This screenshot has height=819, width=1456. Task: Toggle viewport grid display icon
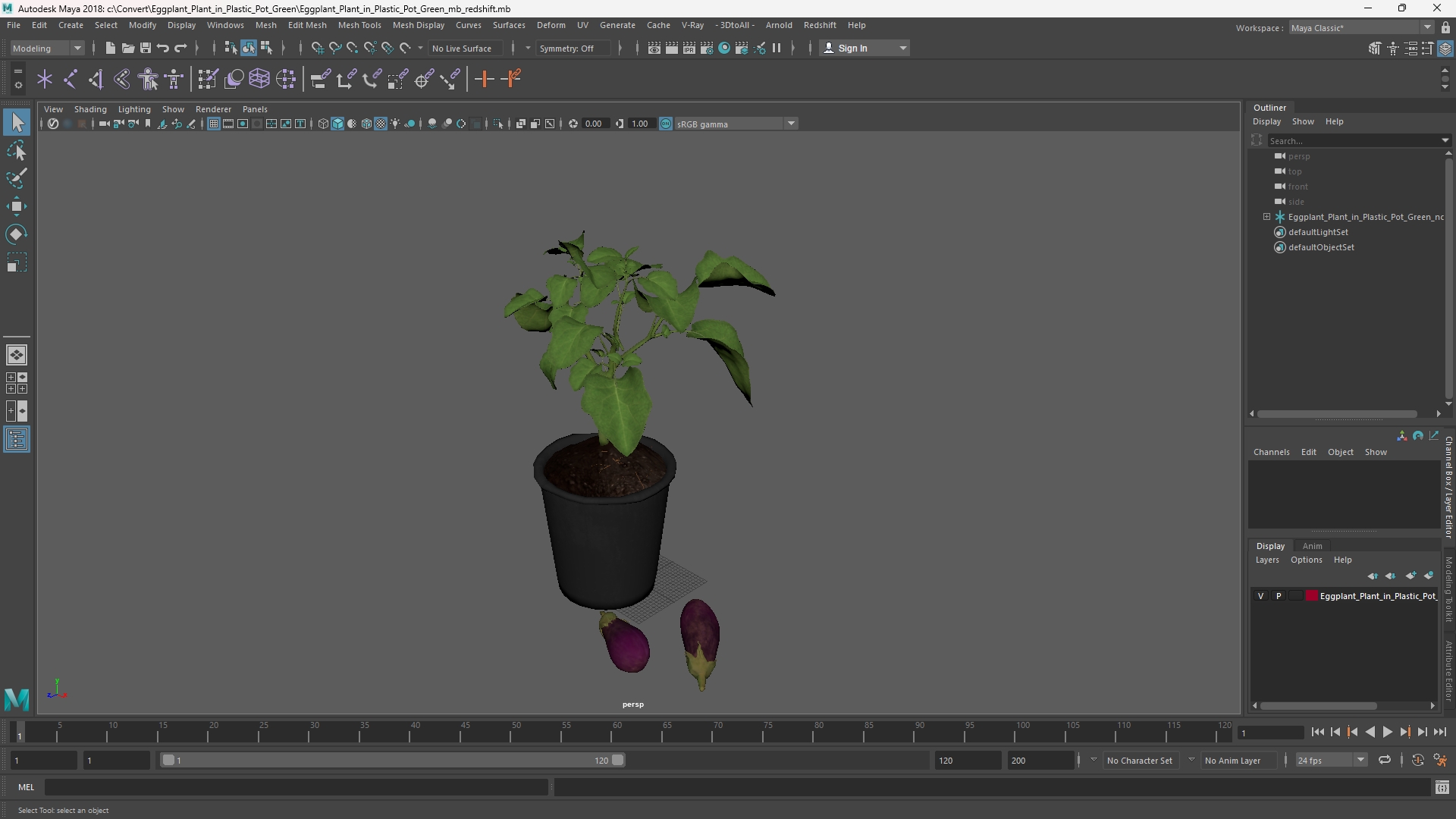point(214,124)
